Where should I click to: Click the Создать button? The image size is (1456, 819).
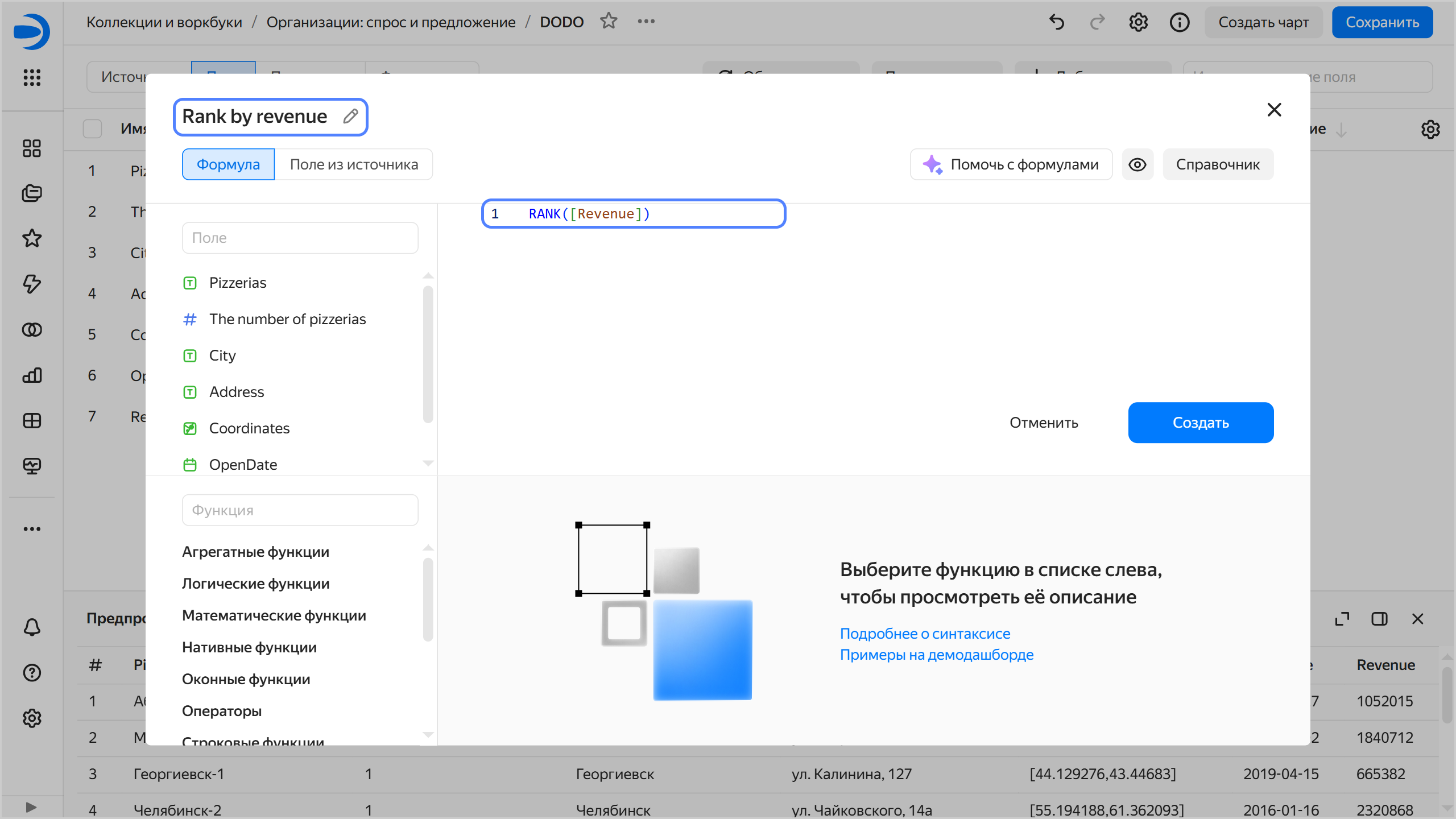coord(1201,423)
